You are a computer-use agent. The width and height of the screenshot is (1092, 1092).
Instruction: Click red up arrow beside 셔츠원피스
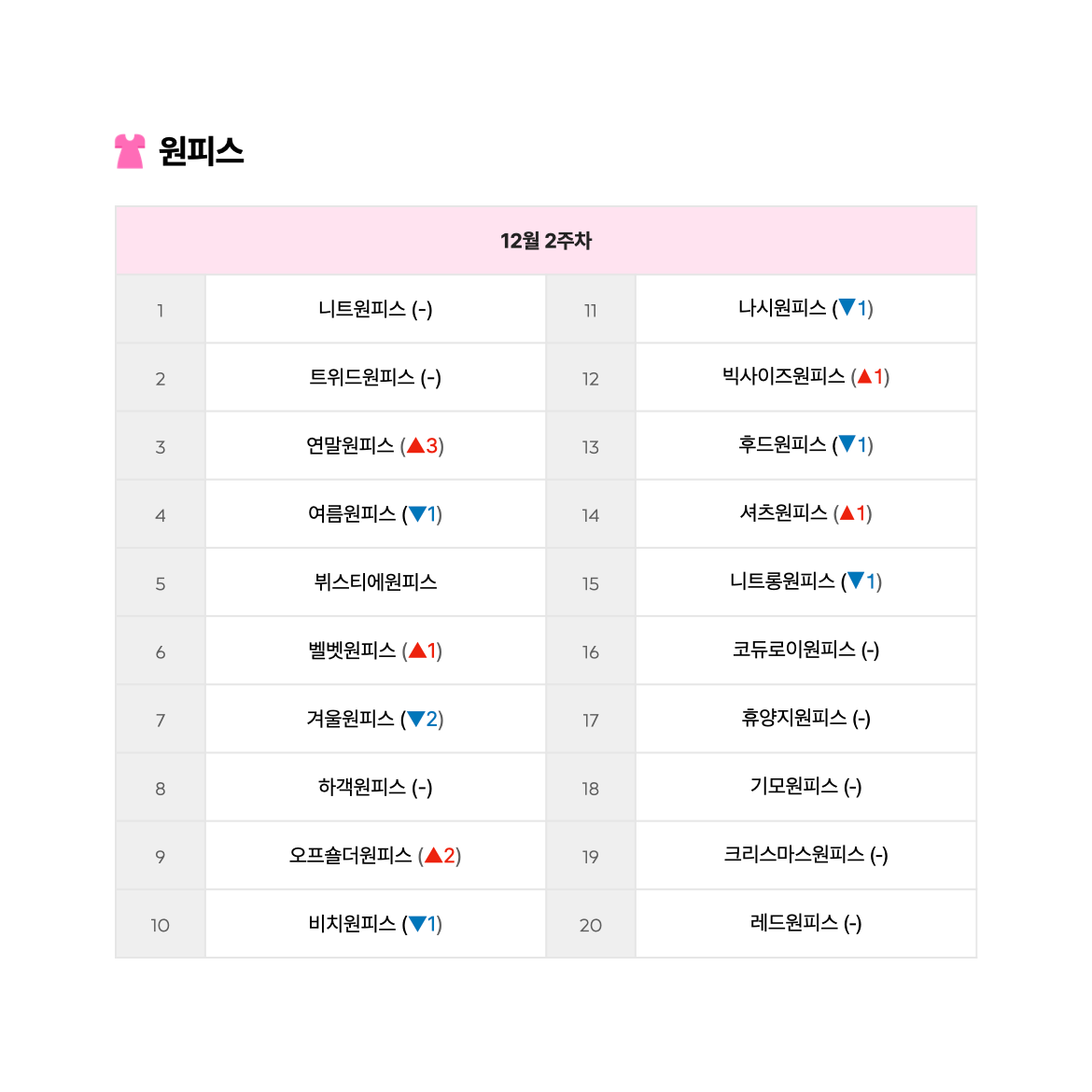(847, 513)
